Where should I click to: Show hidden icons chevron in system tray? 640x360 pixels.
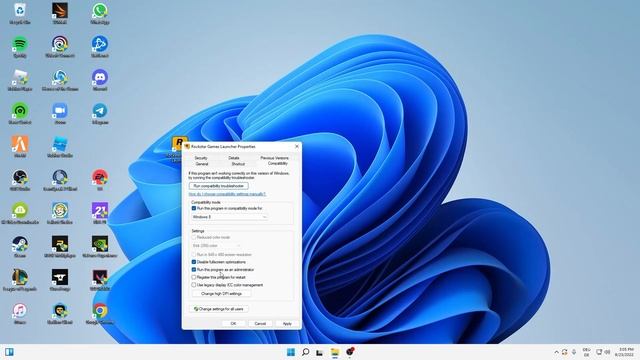[x=556, y=352]
